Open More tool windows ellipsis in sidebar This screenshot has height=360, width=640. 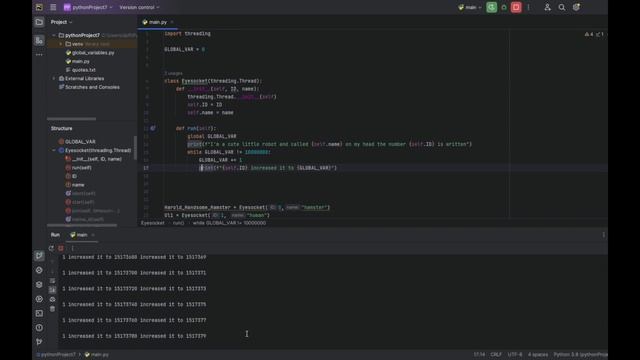point(39,54)
